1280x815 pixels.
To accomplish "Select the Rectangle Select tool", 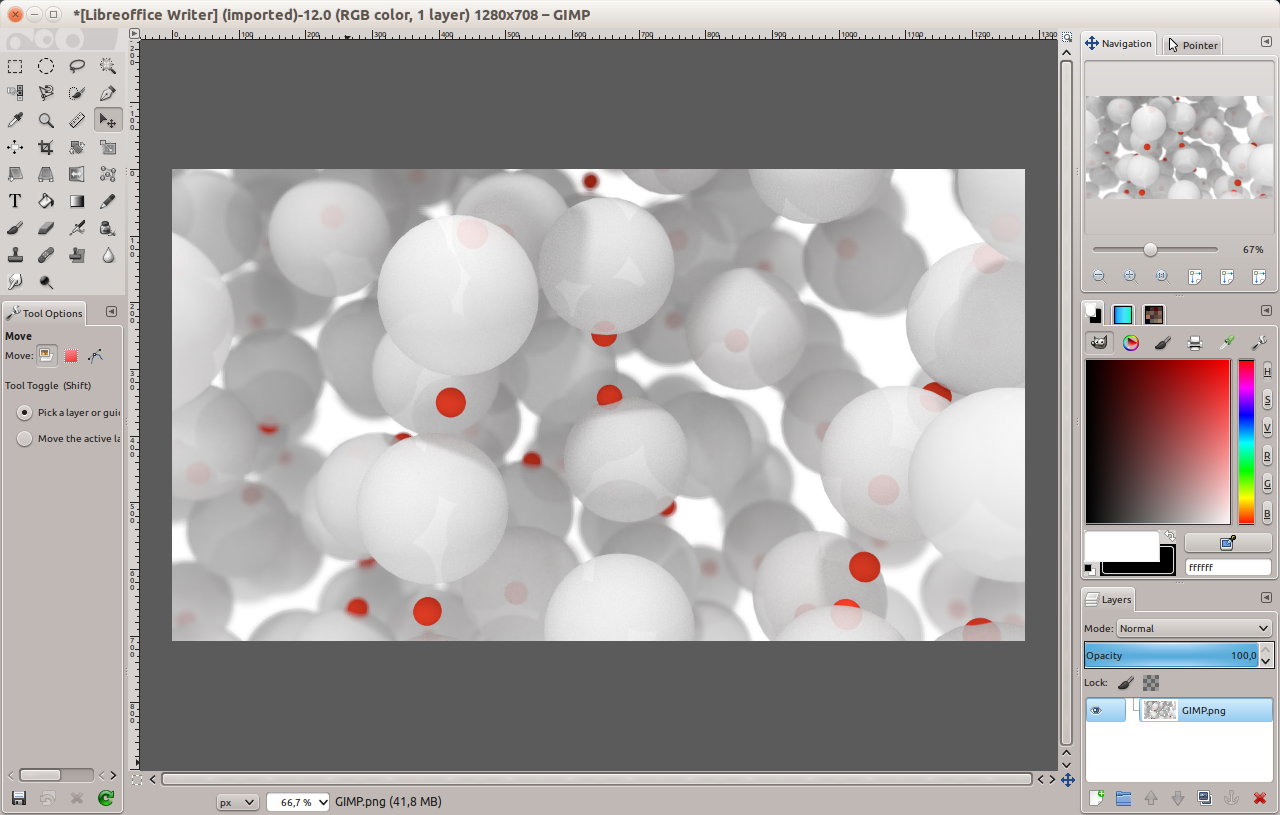I will click(x=15, y=66).
